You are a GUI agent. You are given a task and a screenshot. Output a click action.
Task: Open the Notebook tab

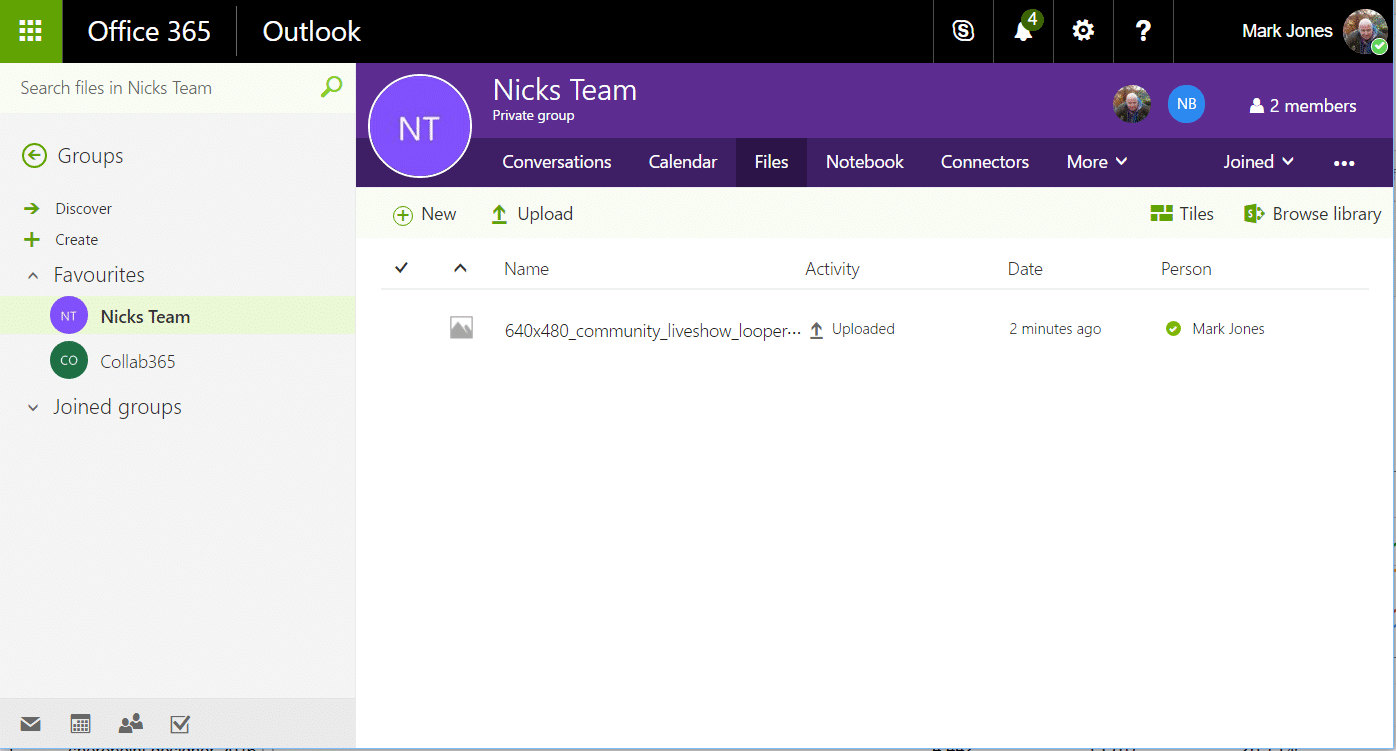click(865, 162)
